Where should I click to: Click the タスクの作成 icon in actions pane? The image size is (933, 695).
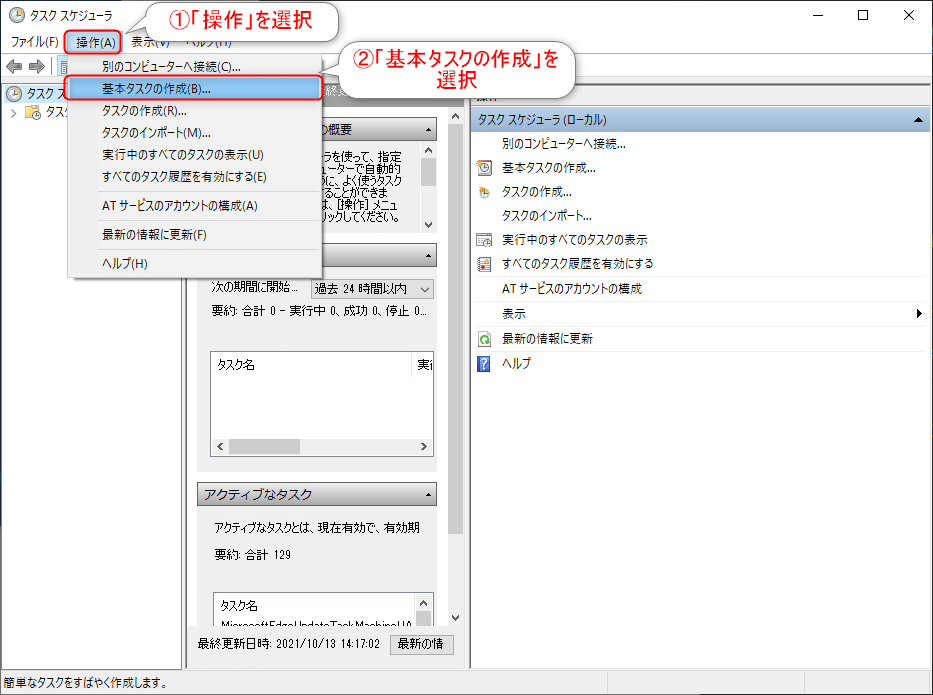(484, 192)
